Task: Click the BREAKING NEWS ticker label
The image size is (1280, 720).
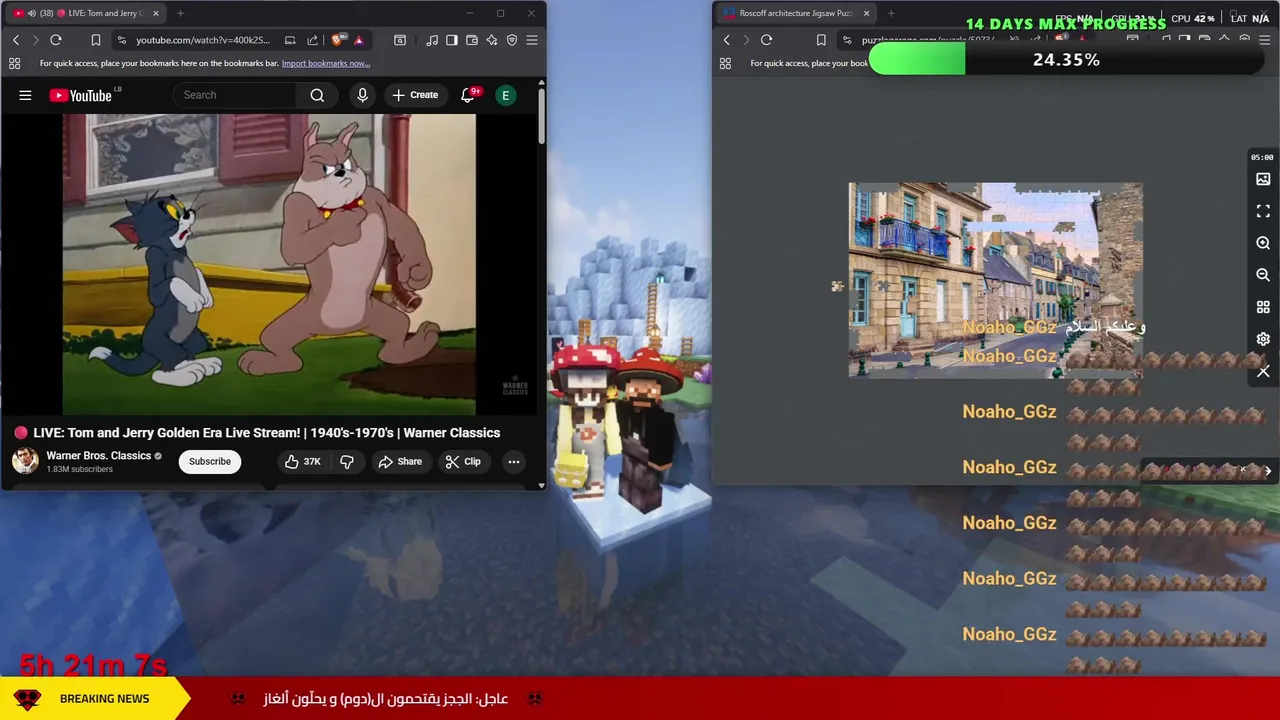Action: [x=104, y=699]
